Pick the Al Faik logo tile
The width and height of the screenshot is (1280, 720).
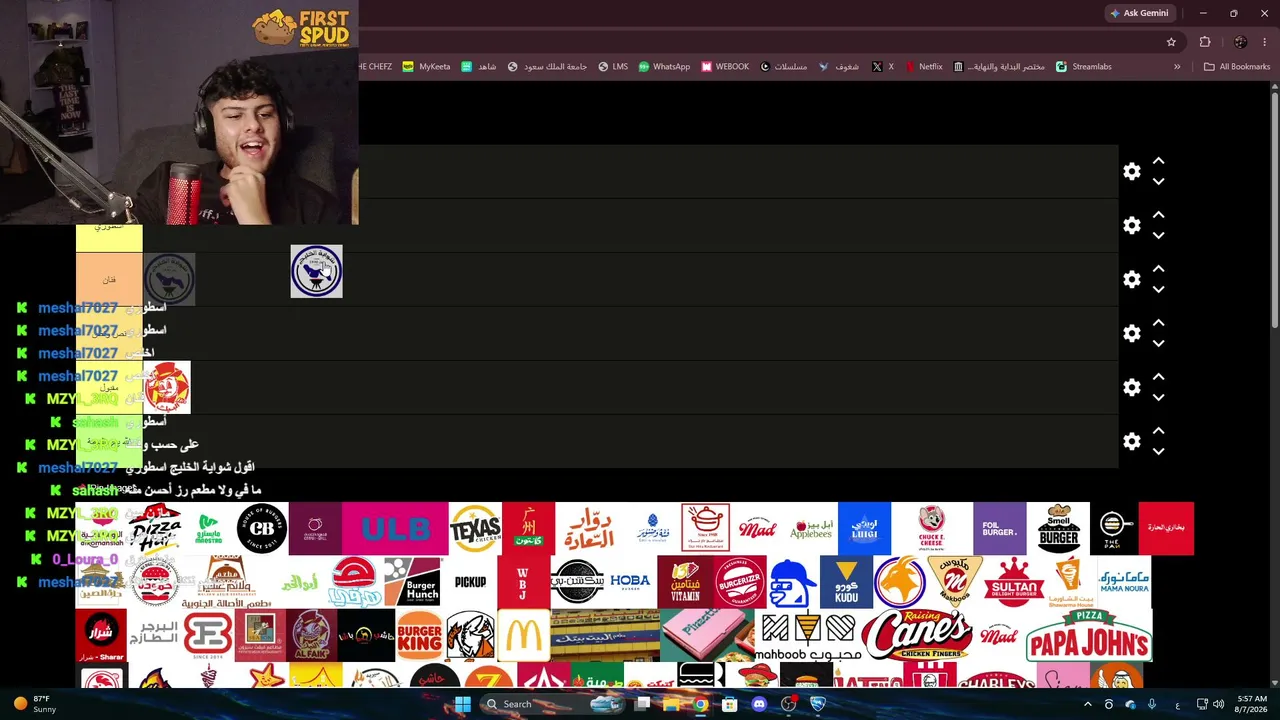(x=312, y=635)
